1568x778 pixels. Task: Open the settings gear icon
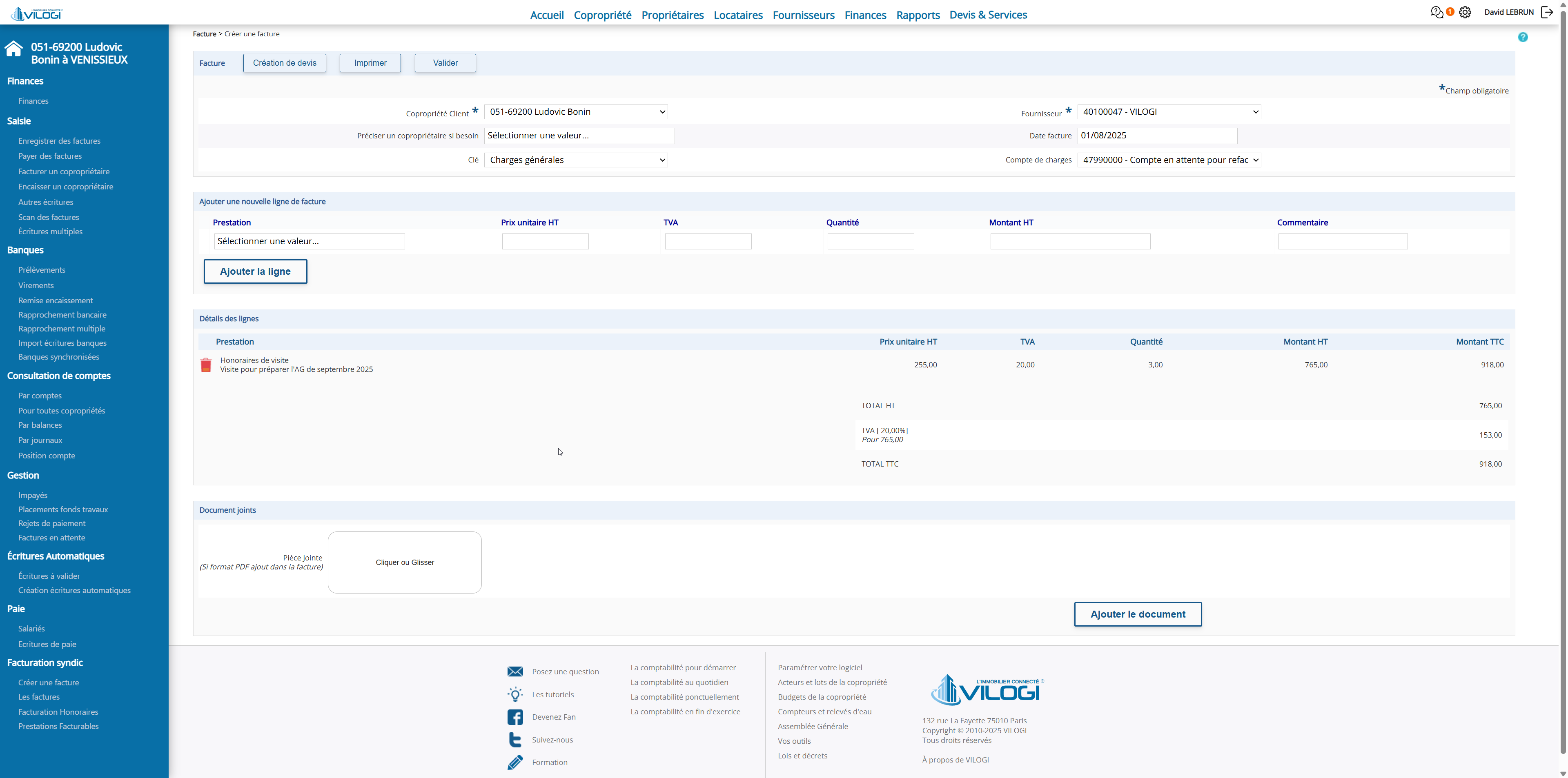pos(1465,12)
